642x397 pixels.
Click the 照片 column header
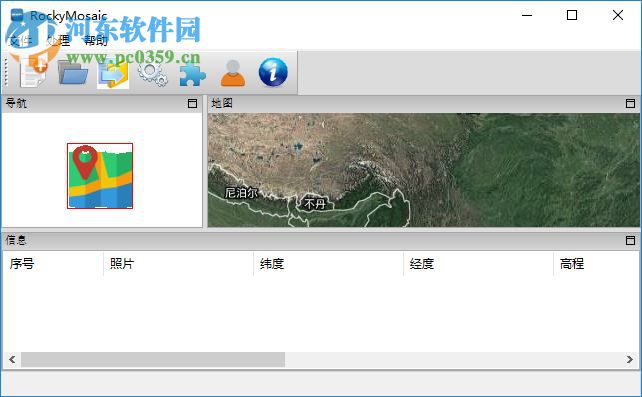click(178, 264)
